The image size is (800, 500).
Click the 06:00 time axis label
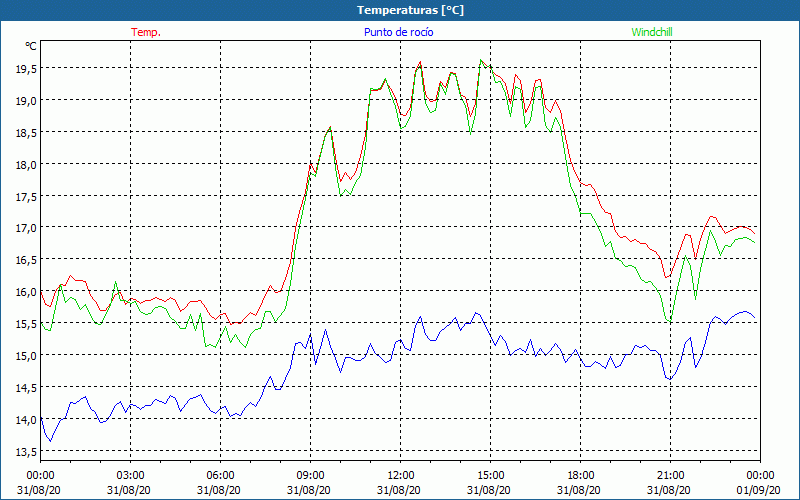(220, 476)
